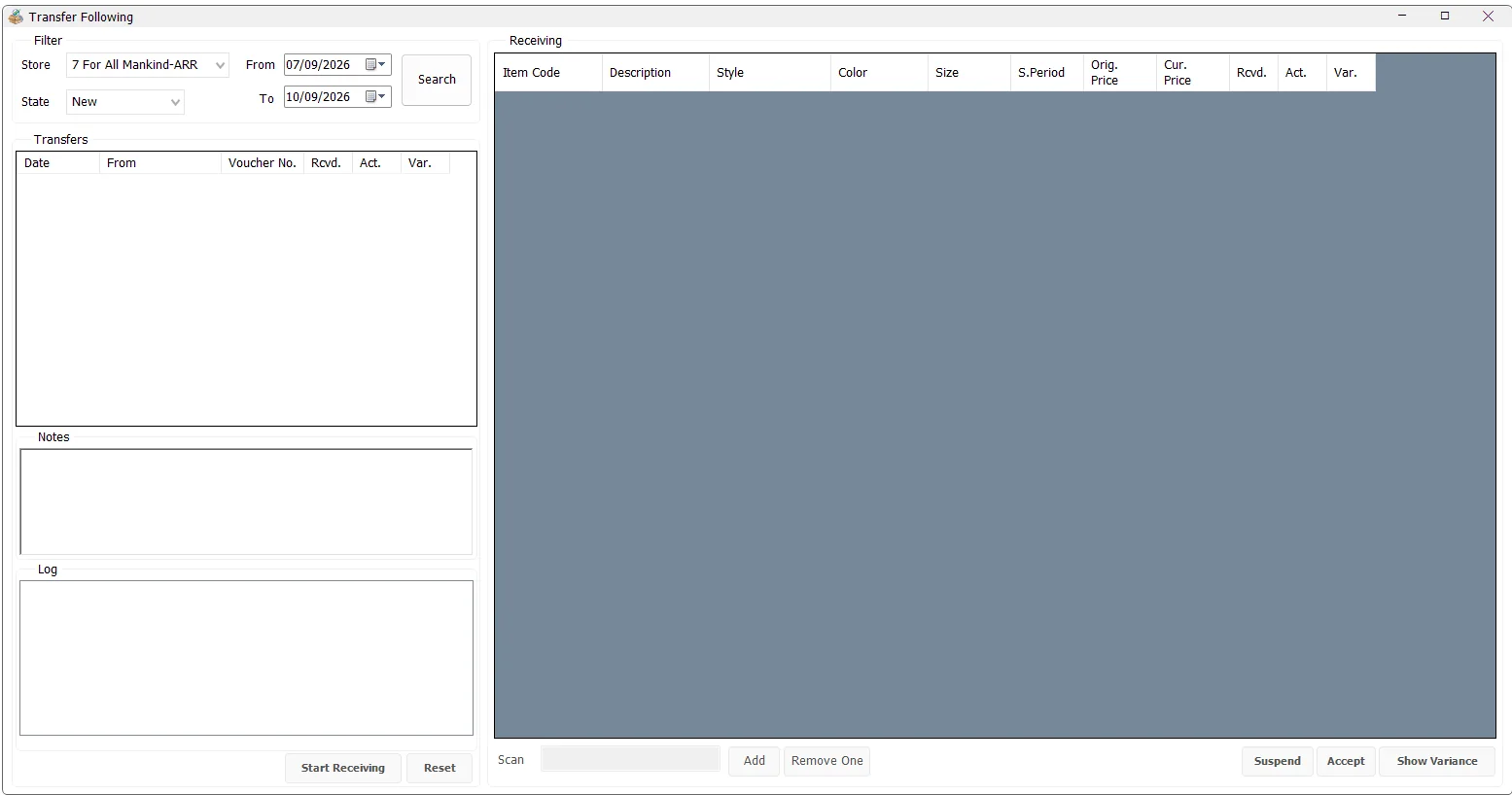Click Item Code column header in Receiving
1512x795 pixels.
click(x=548, y=73)
